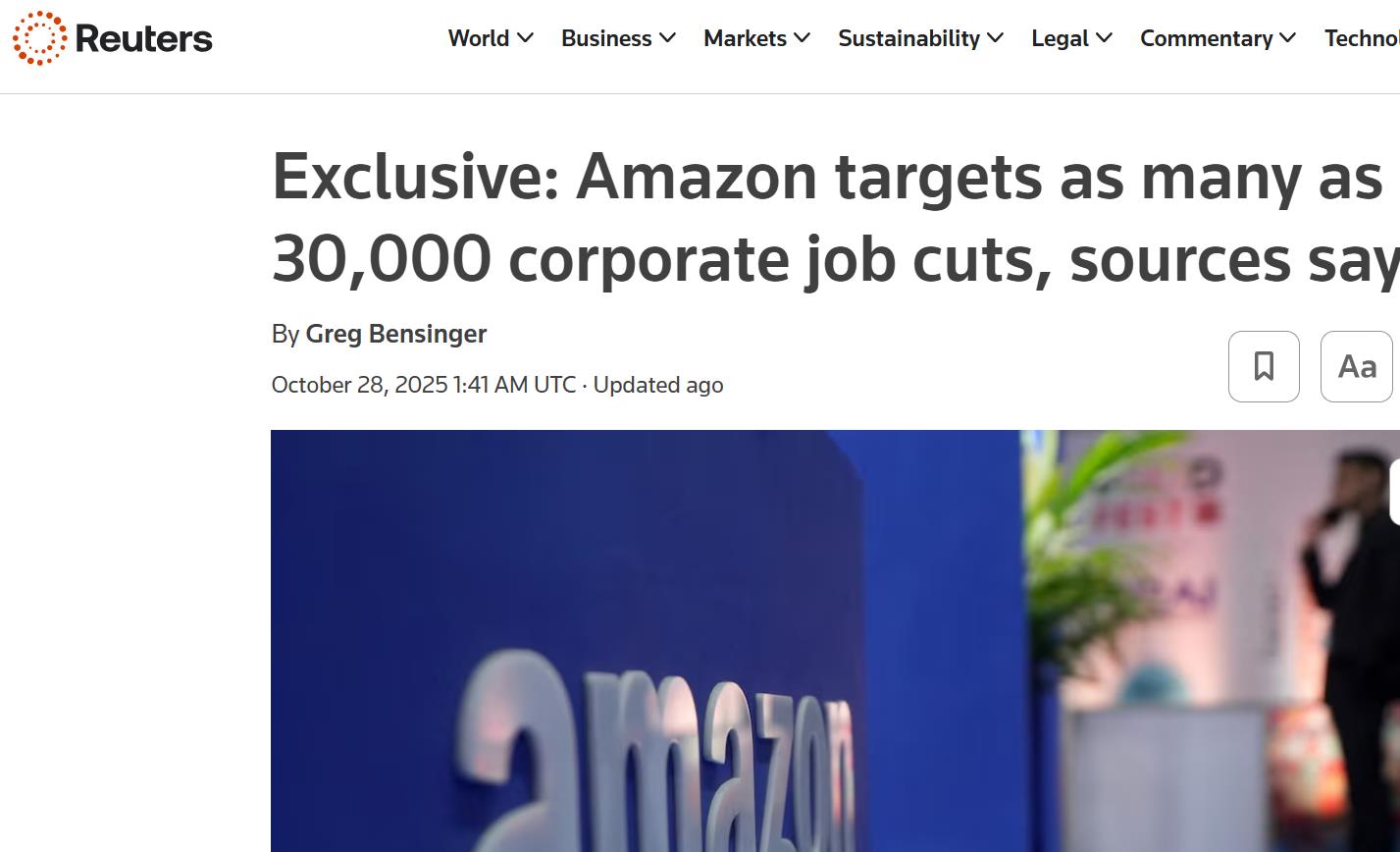Expand the Sustainability dropdown arrow
This screenshot has height=852, width=1400.
[x=996, y=38]
